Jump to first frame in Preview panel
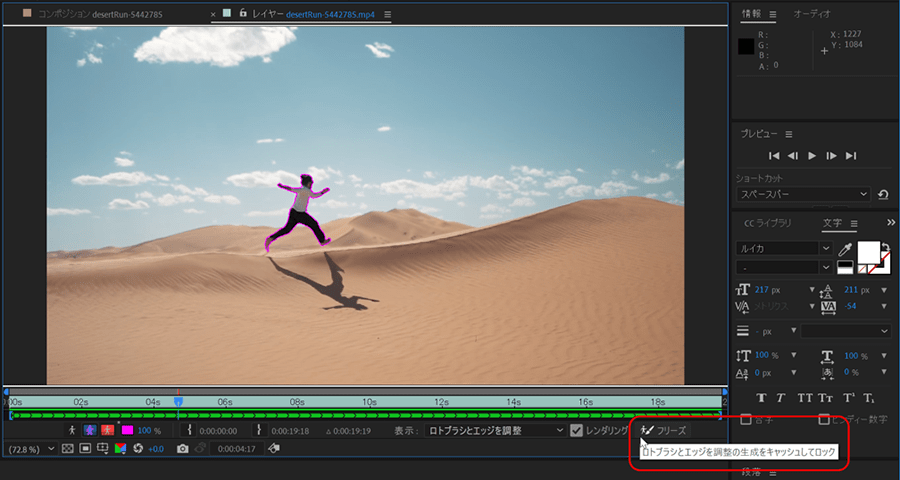The width and height of the screenshot is (900, 480). (x=773, y=156)
